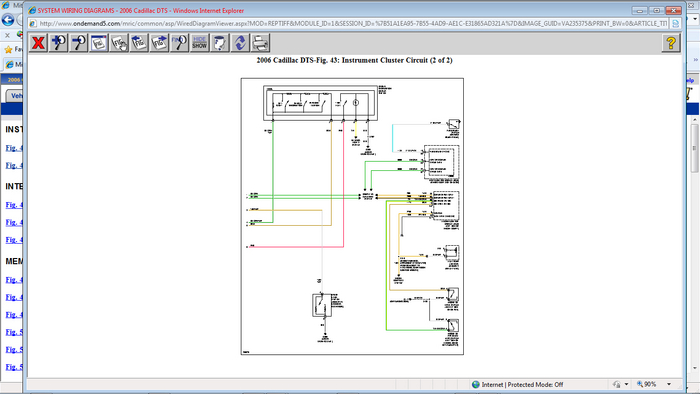This screenshot has height=394, width=700.
Task: Go to the next figure icon
Action: [x=159, y=43]
